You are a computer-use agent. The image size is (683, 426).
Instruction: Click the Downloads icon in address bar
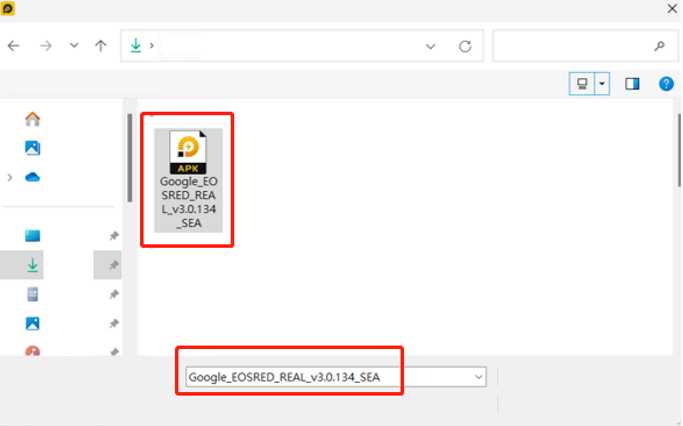point(136,45)
